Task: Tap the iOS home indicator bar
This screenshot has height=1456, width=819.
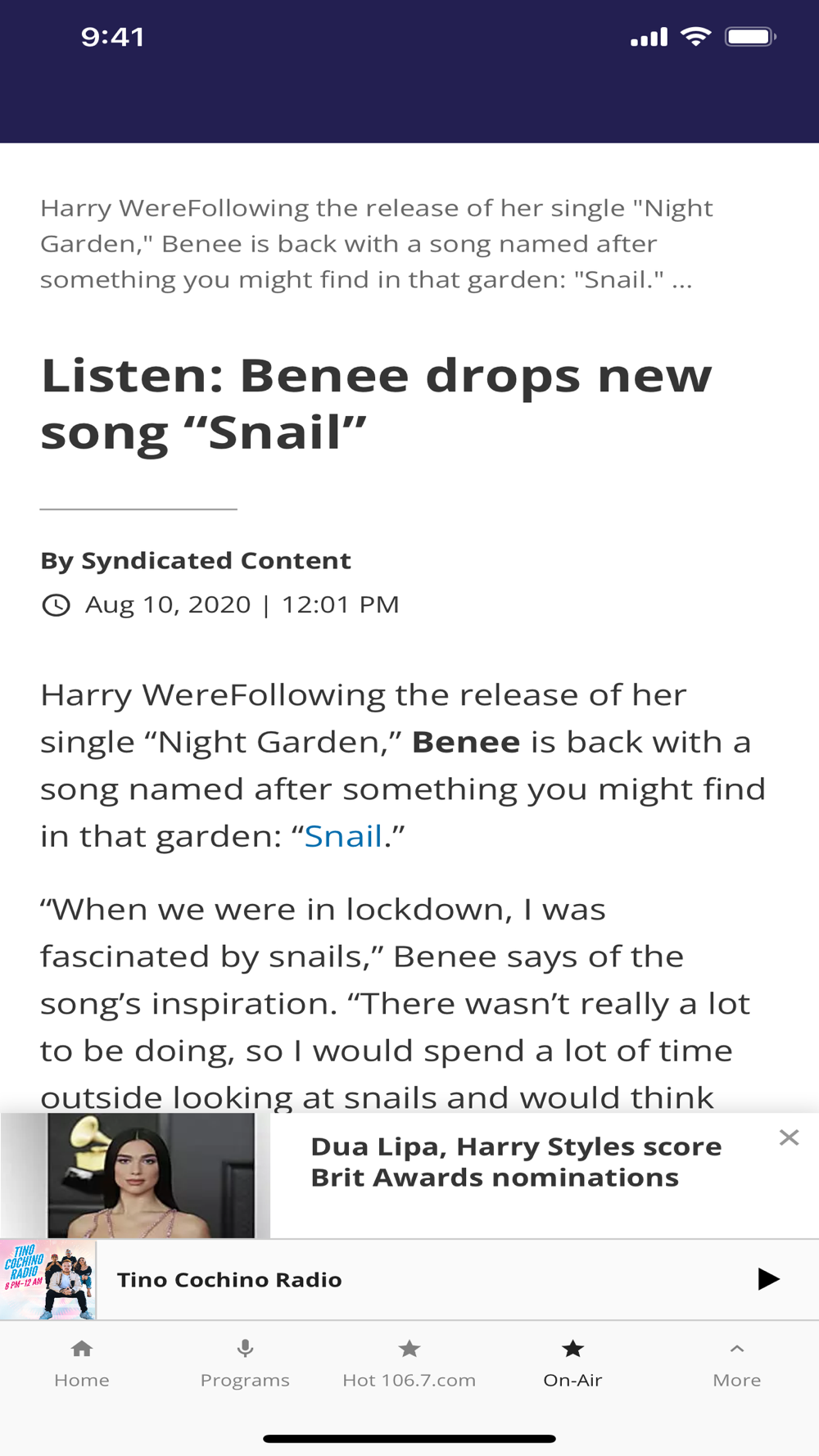Action: pyautogui.click(x=409, y=1439)
